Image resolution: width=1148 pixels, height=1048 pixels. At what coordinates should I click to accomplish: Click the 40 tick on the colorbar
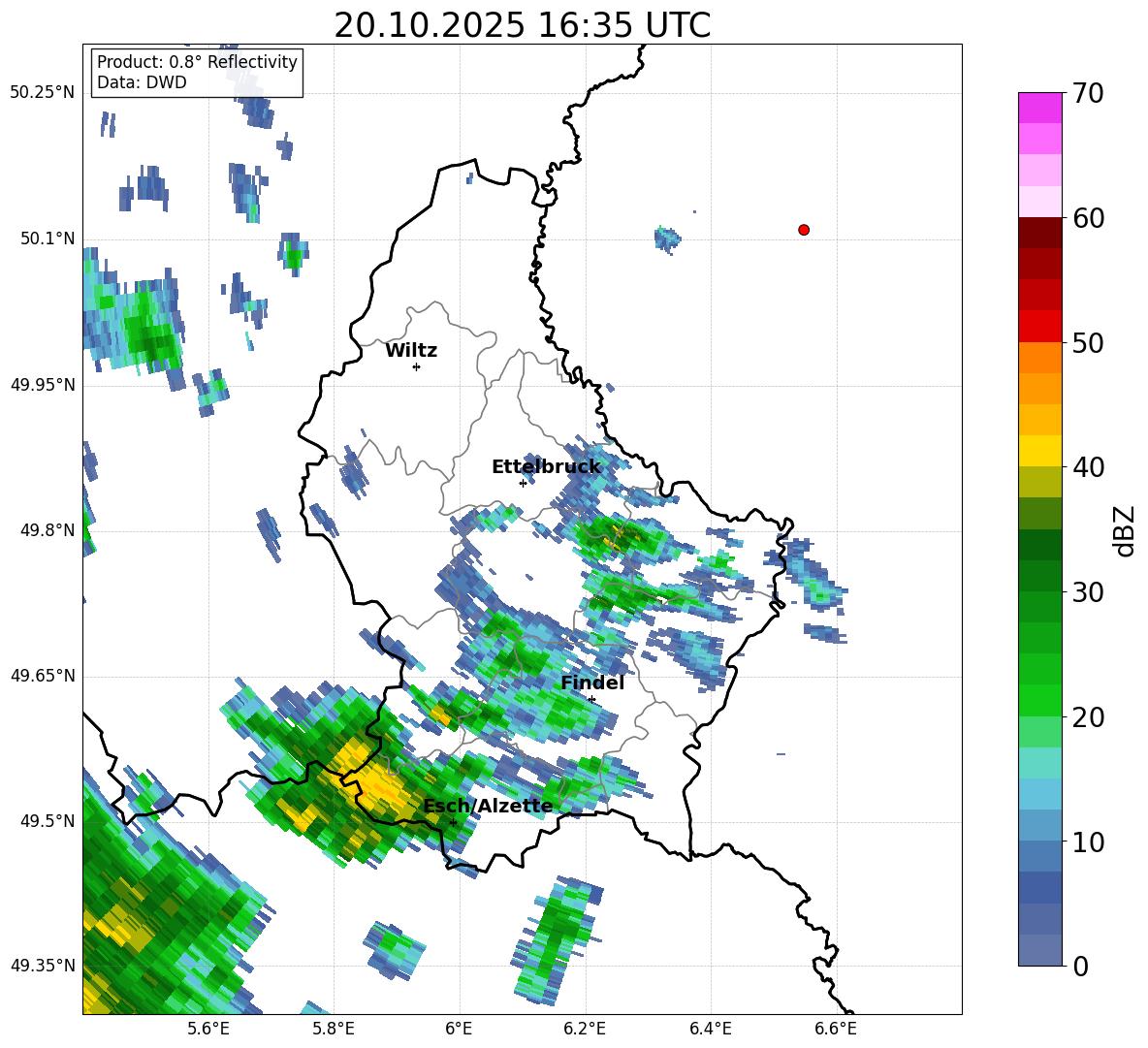[x=1088, y=467]
